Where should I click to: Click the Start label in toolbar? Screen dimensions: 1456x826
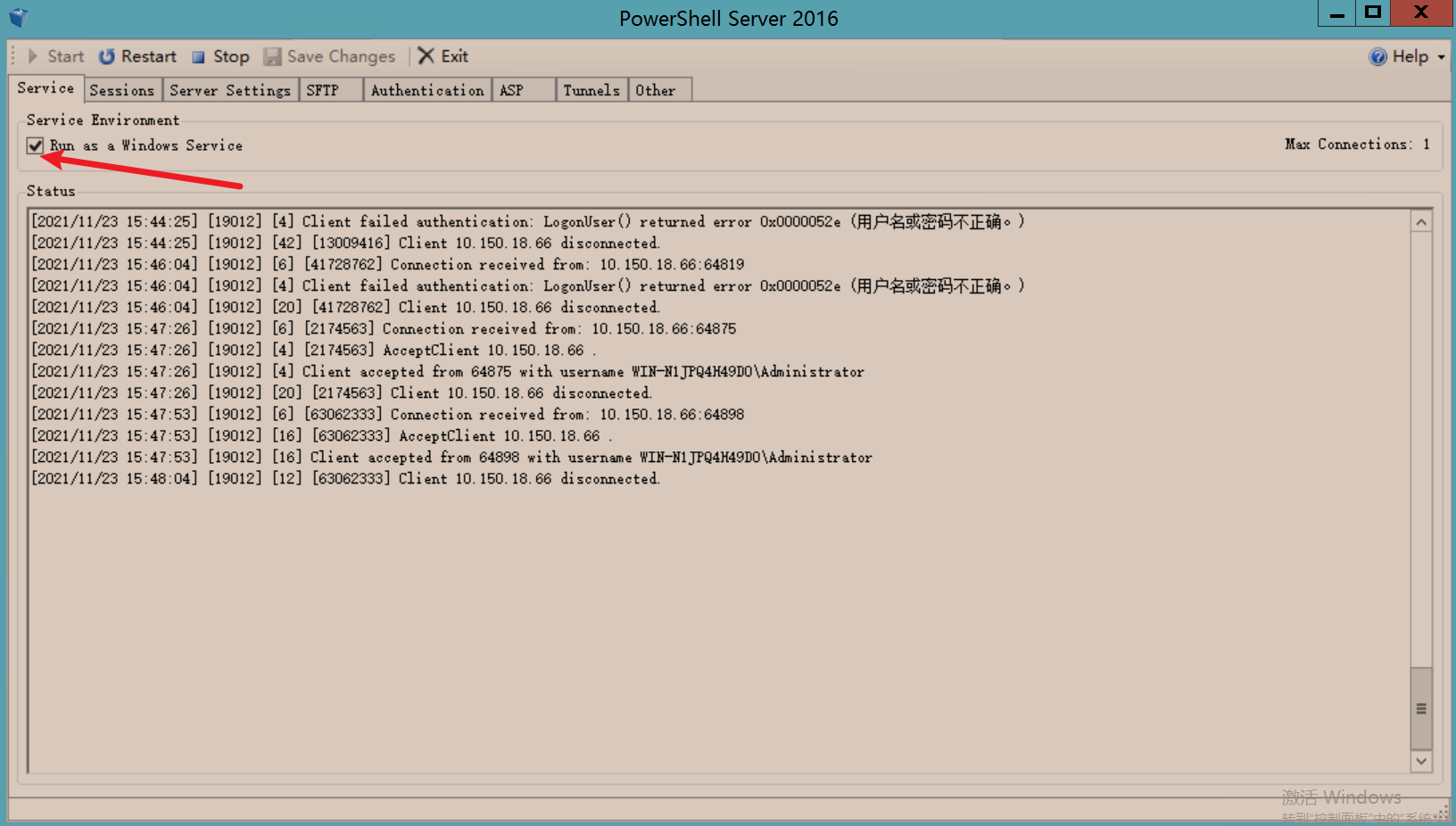(65, 56)
